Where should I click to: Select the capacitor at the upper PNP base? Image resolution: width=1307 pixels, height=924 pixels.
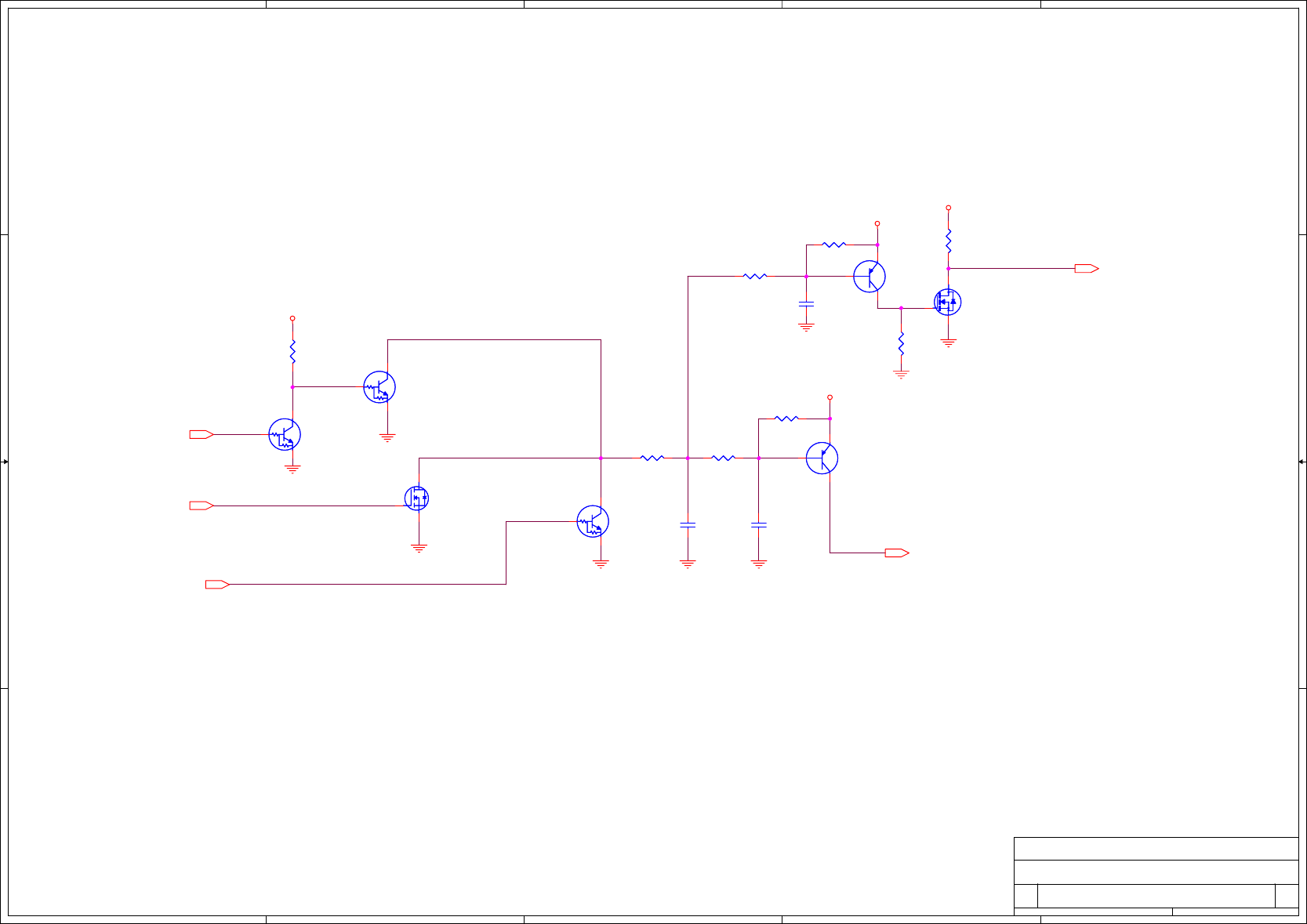point(806,303)
